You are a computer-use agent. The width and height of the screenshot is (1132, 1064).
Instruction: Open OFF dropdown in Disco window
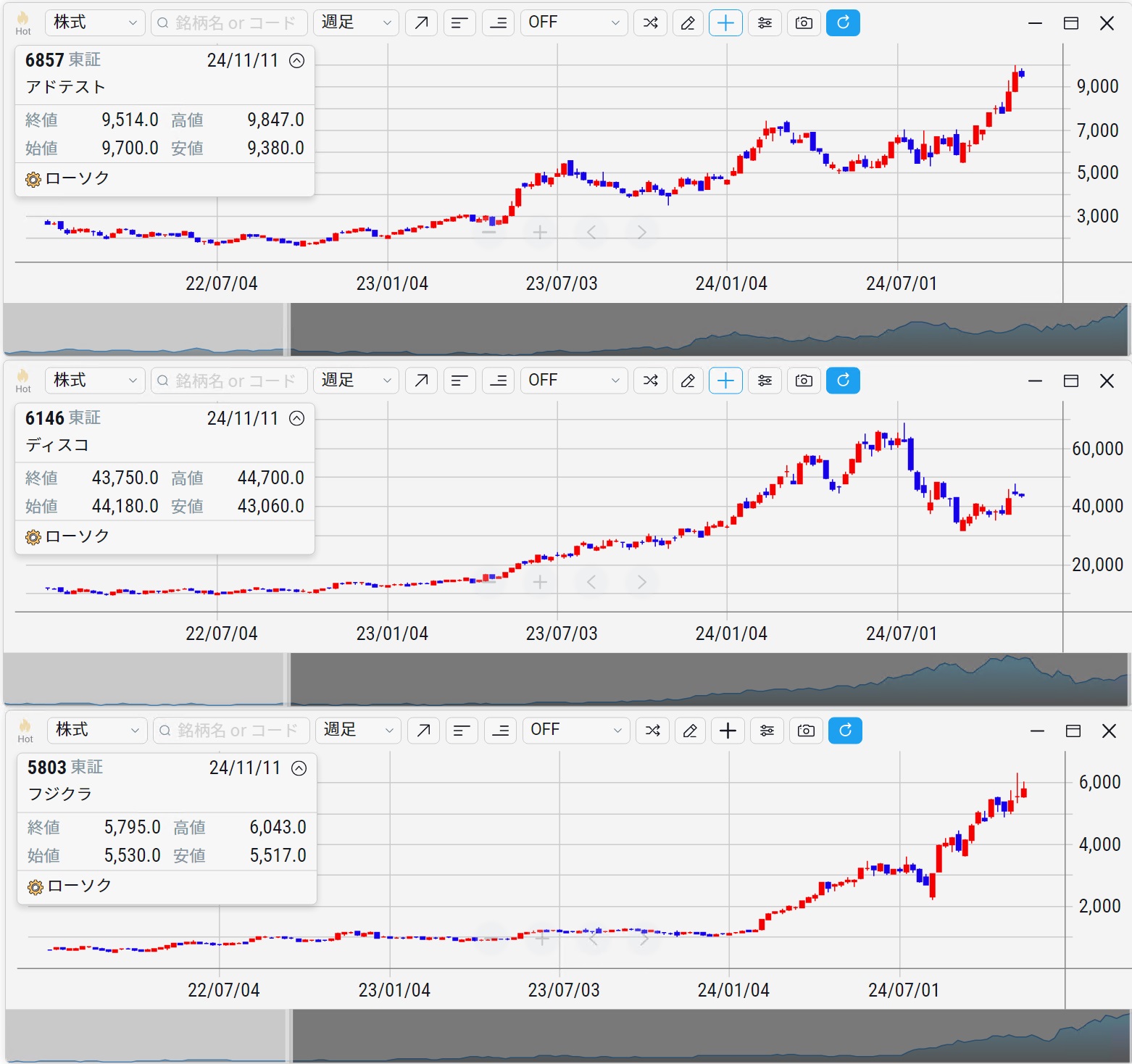pyautogui.click(x=574, y=381)
